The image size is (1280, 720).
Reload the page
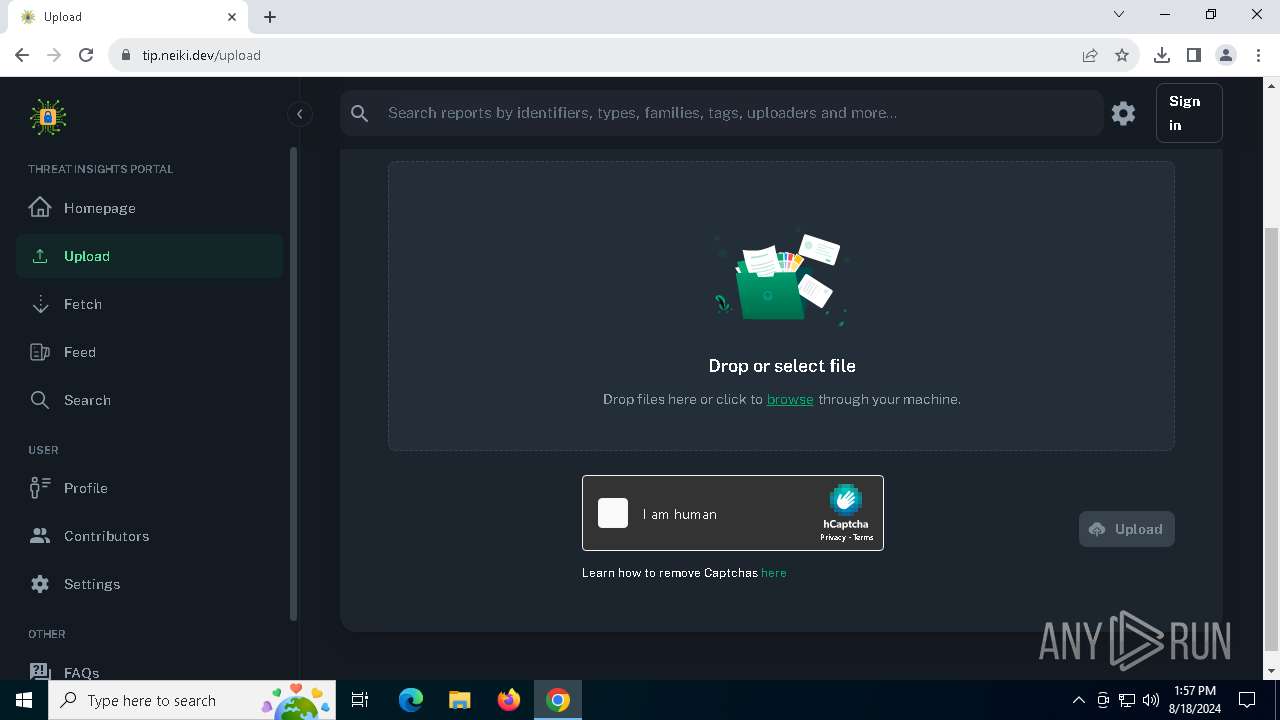86,55
